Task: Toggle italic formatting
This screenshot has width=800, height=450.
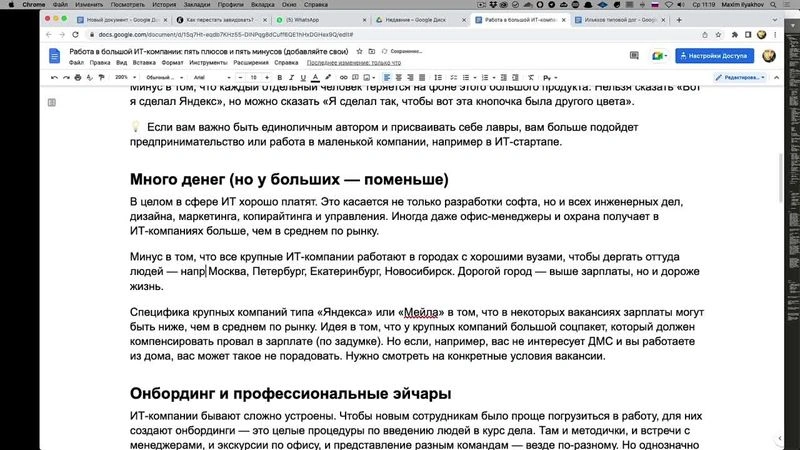Action: click(x=291, y=78)
